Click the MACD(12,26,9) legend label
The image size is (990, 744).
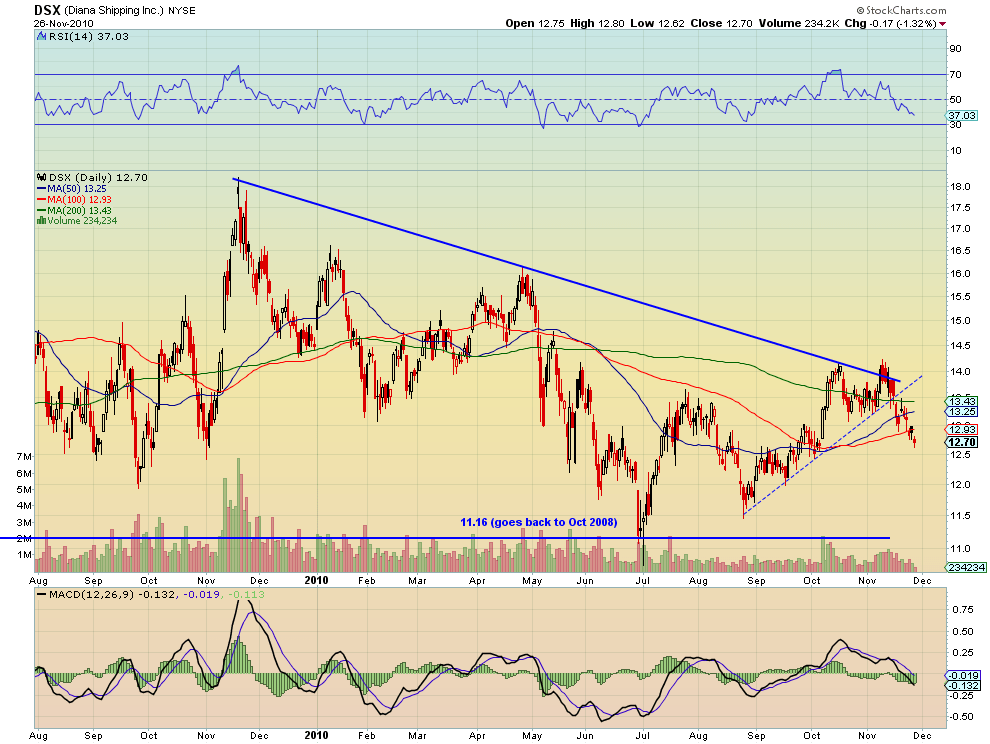[91, 595]
